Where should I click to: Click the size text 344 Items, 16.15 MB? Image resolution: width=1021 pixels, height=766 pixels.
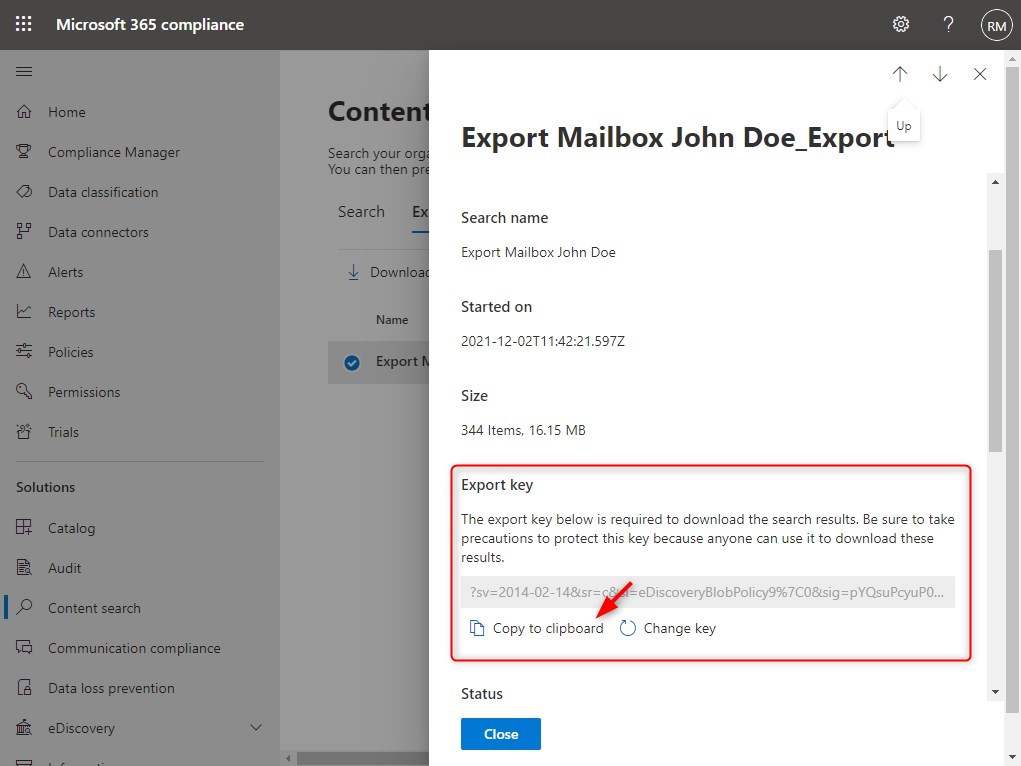pyautogui.click(x=523, y=431)
